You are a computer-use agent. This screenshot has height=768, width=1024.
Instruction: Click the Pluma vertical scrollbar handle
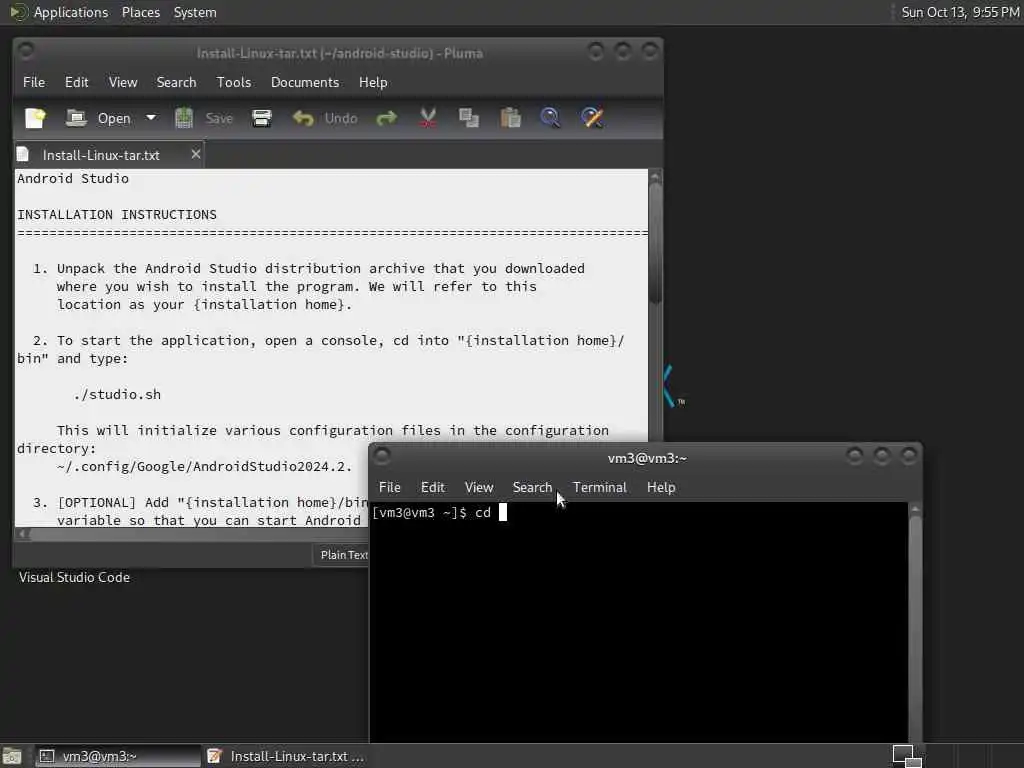[x=656, y=243]
